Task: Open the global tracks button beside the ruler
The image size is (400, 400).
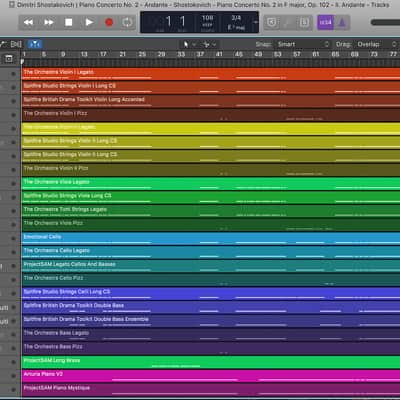Action: coord(9,59)
